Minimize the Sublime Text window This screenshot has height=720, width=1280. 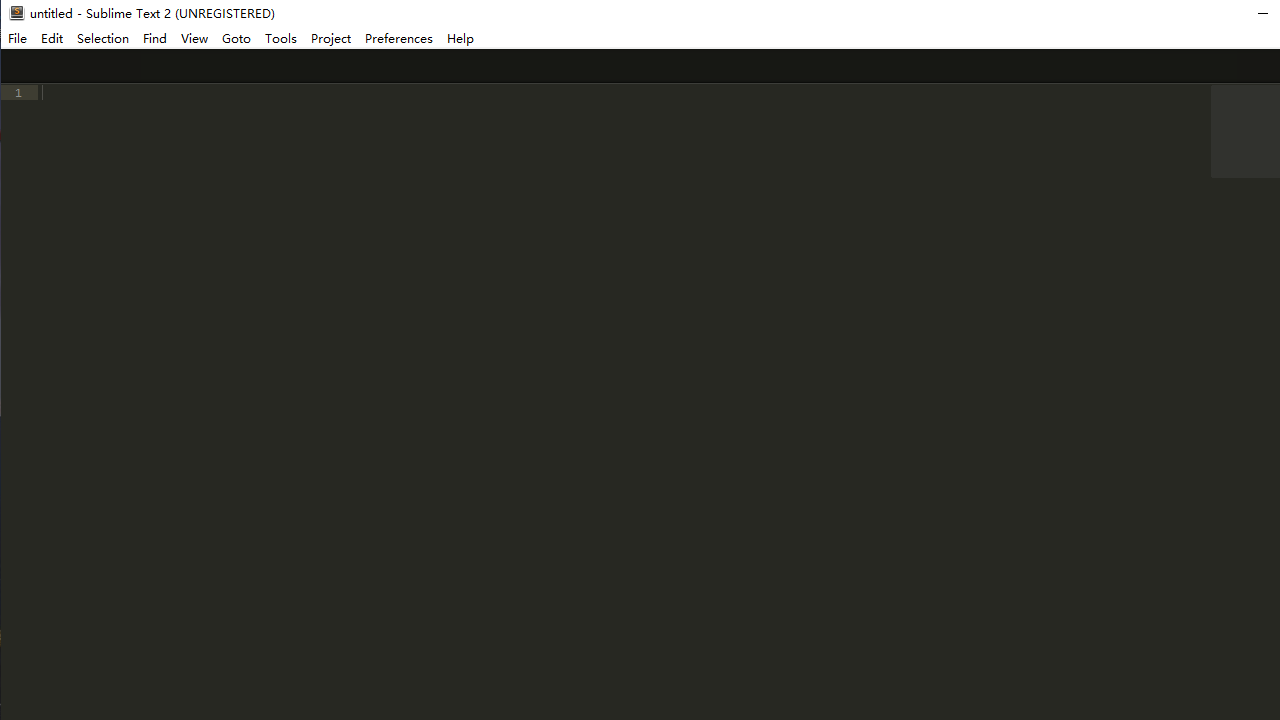1262,13
